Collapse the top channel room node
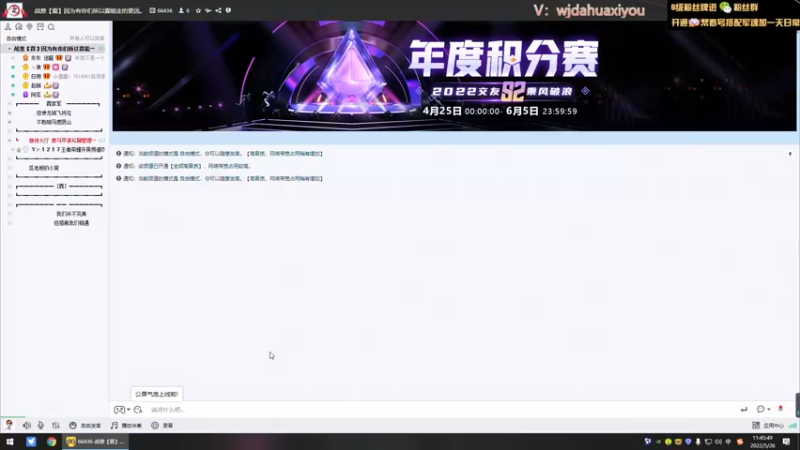The image size is (800, 450). (9, 48)
